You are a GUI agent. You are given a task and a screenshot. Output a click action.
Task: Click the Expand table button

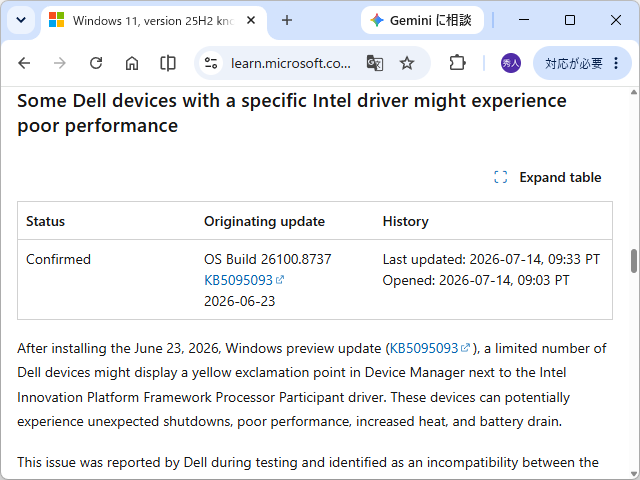[548, 177]
